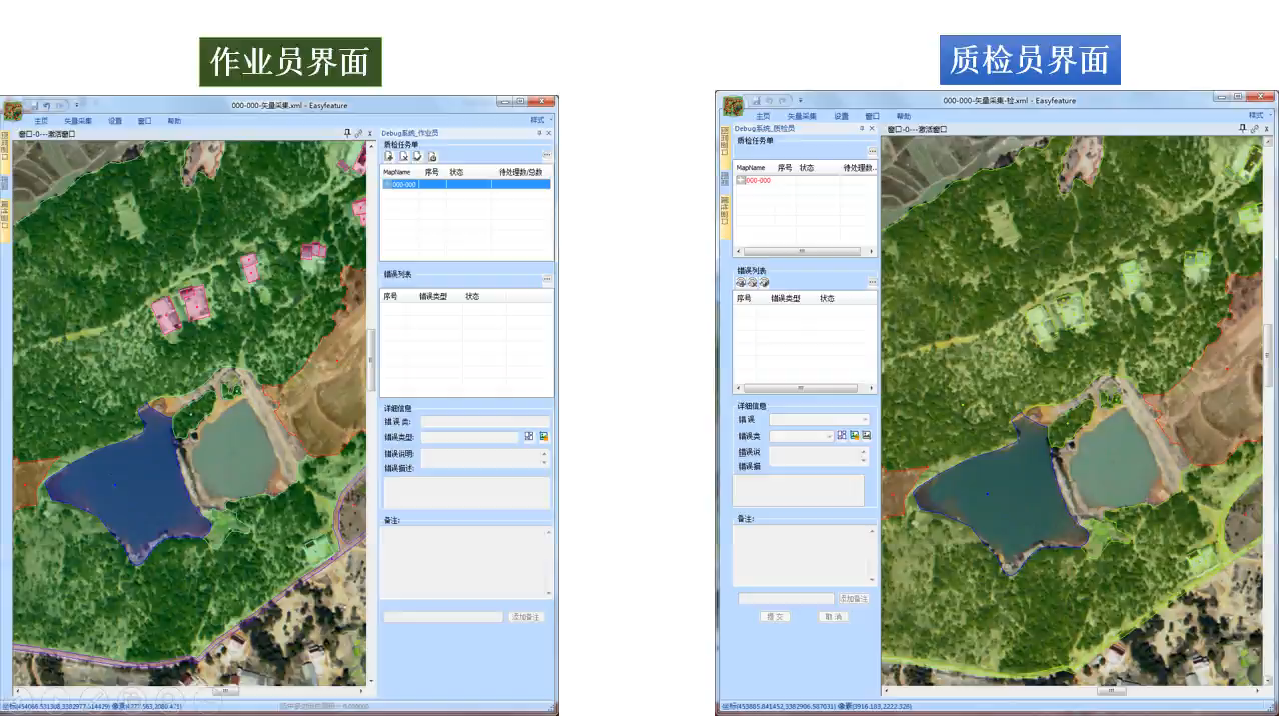This screenshot has height=717, width=1279.
Task: Select the 000-000 row in operator task list
Action: point(465,185)
